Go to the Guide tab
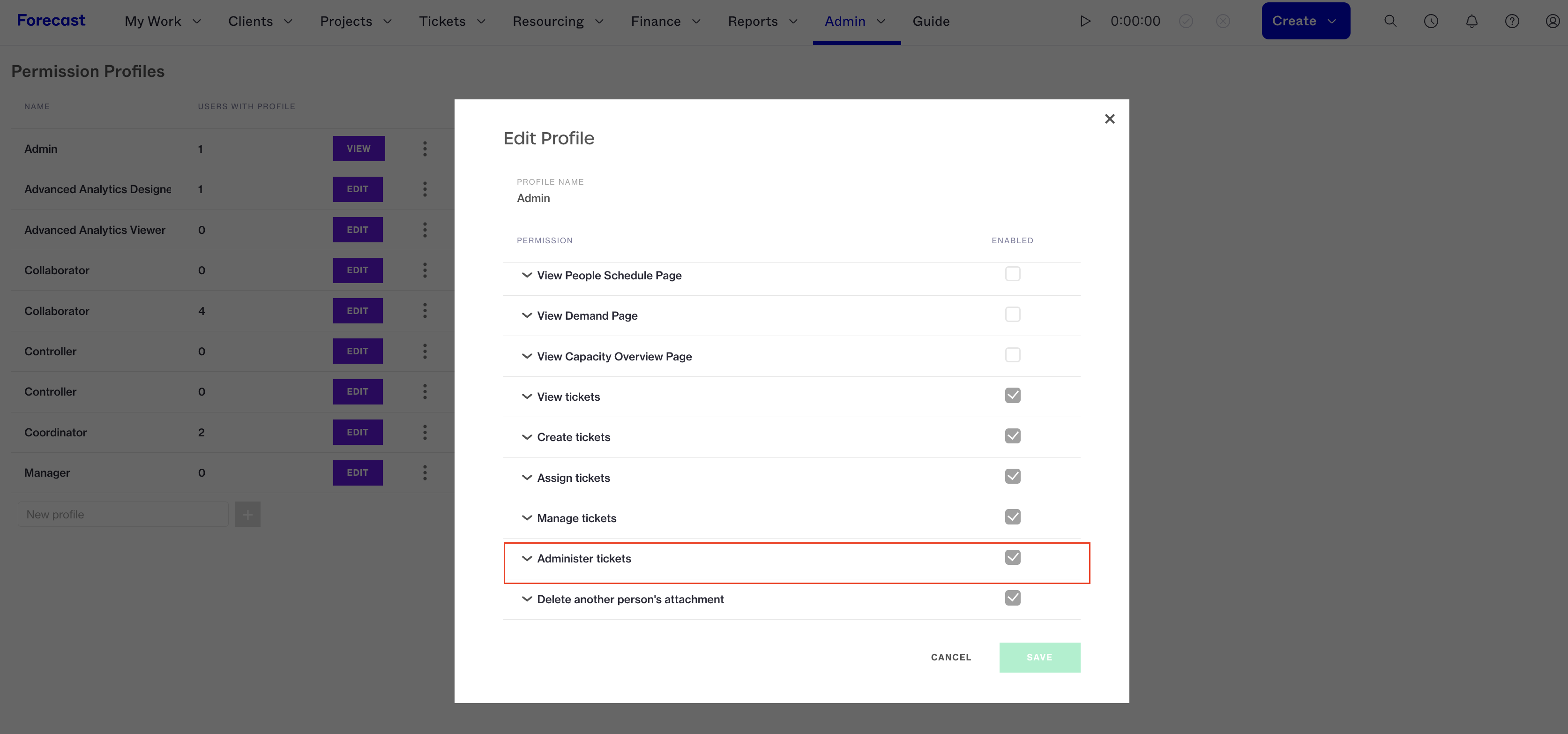Viewport: 1568px width, 734px height. pyautogui.click(x=931, y=21)
